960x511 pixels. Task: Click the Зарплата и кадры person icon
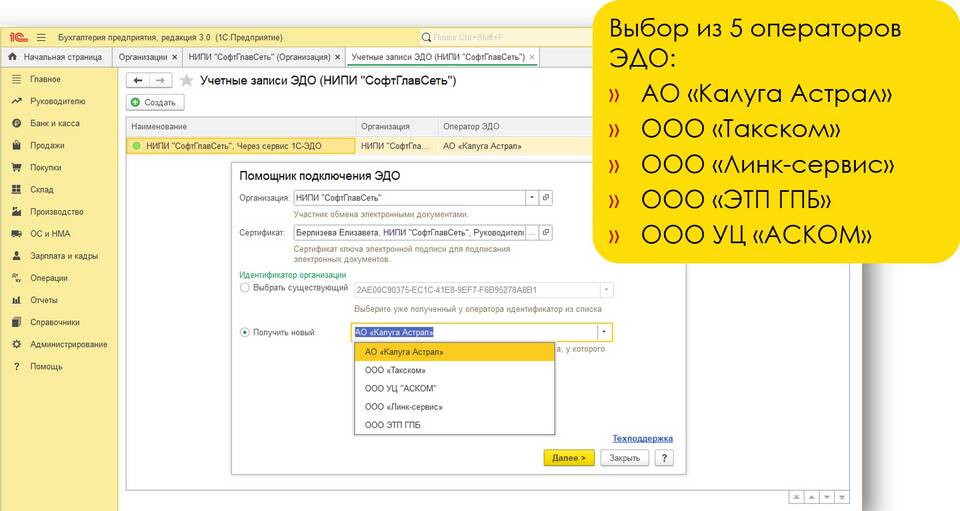17,256
